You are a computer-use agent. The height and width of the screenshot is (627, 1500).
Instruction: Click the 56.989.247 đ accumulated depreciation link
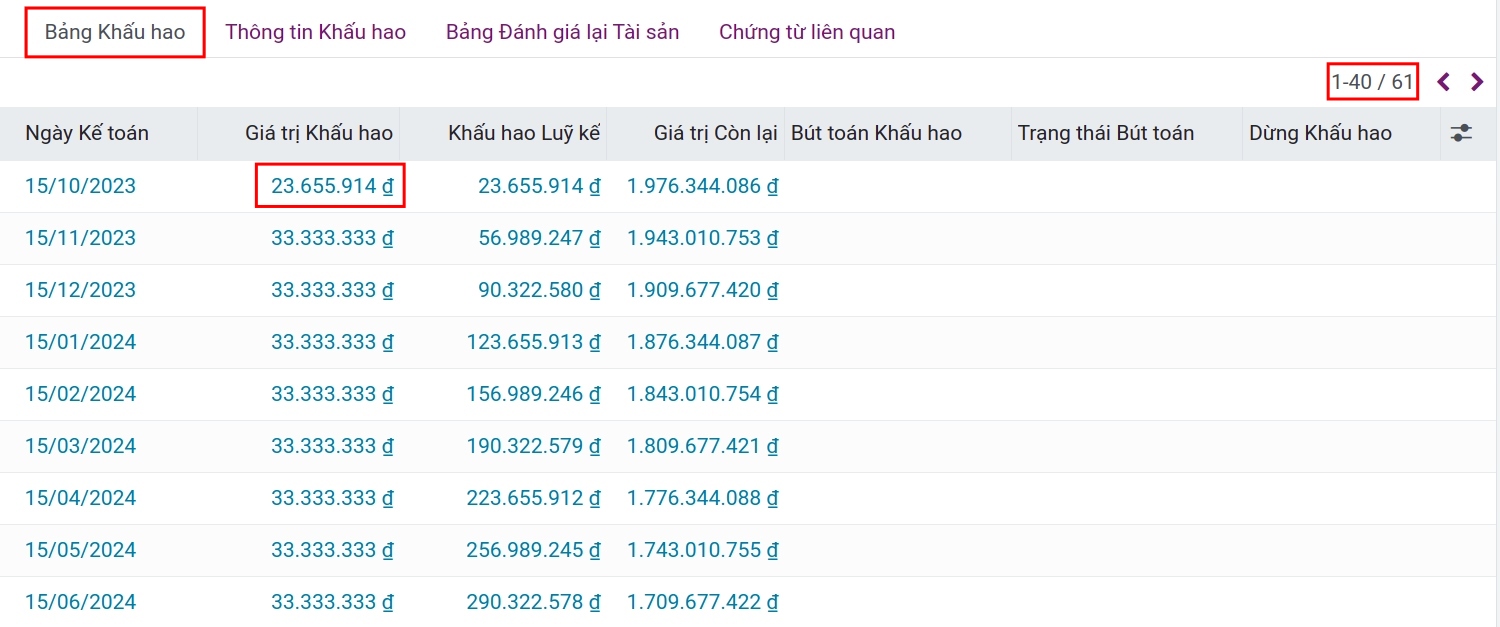(x=531, y=237)
